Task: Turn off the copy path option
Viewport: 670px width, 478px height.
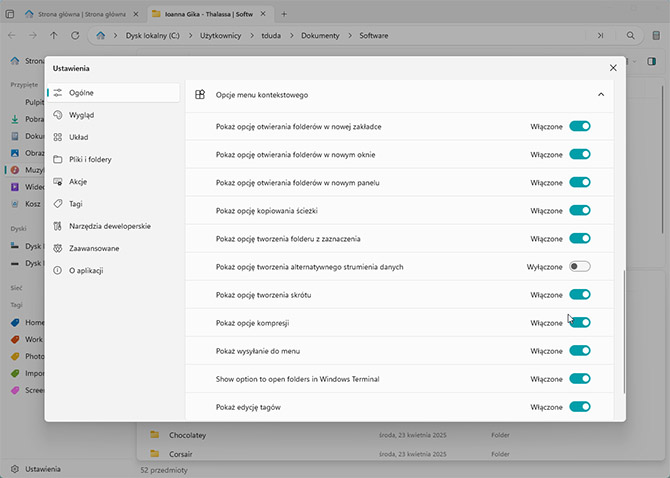Action: pos(580,211)
